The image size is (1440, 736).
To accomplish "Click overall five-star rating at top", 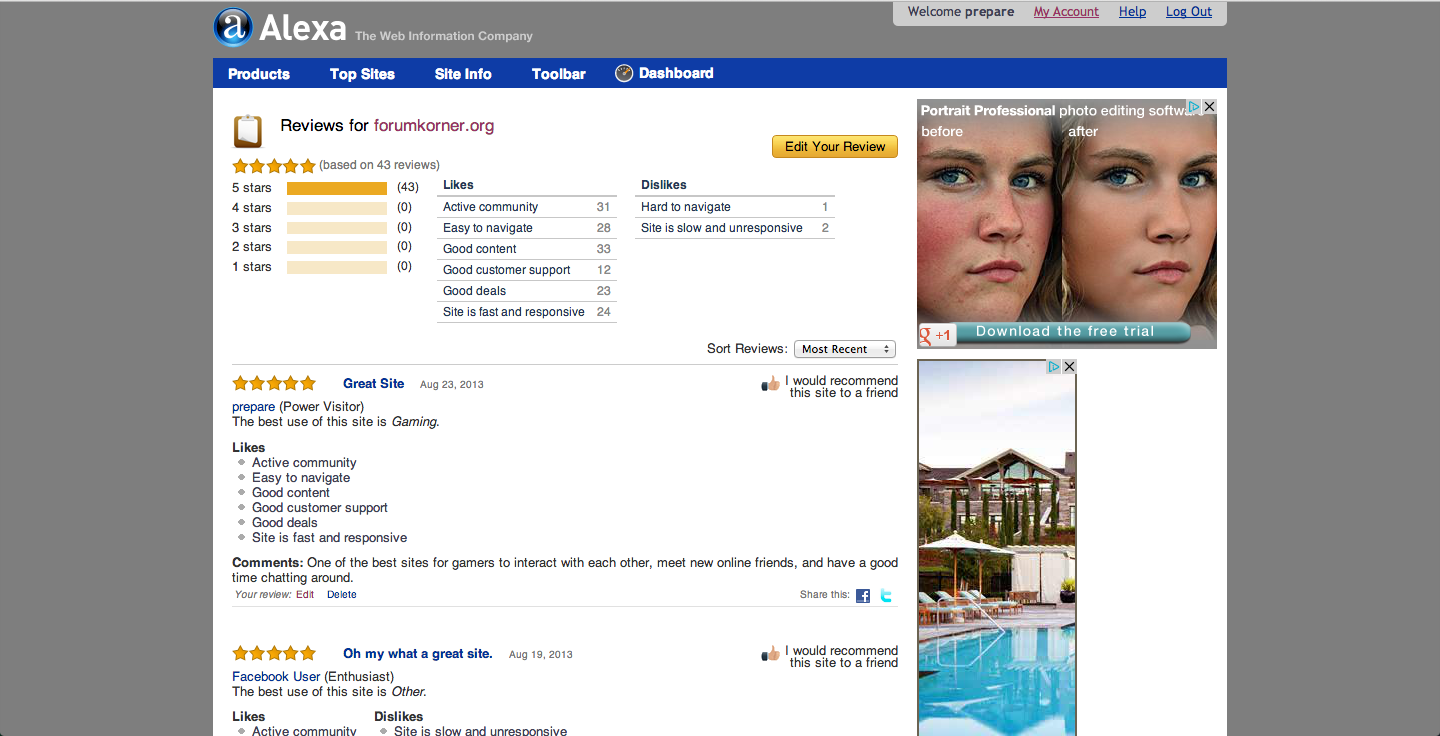I will 274,166.
